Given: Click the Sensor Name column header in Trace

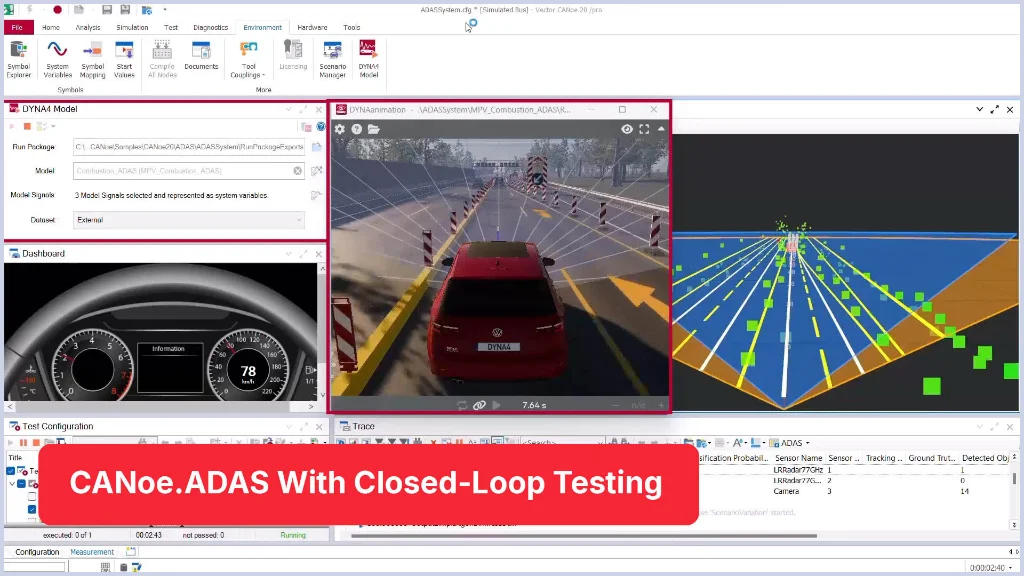Looking at the screenshot, I should 798,458.
